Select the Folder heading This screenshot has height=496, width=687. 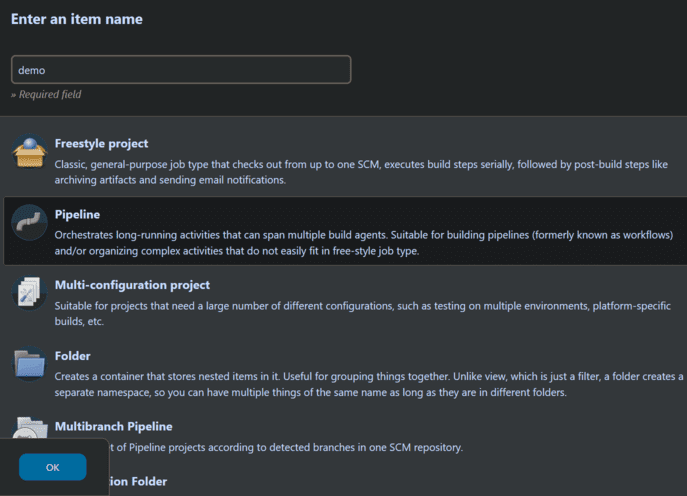coord(73,355)
